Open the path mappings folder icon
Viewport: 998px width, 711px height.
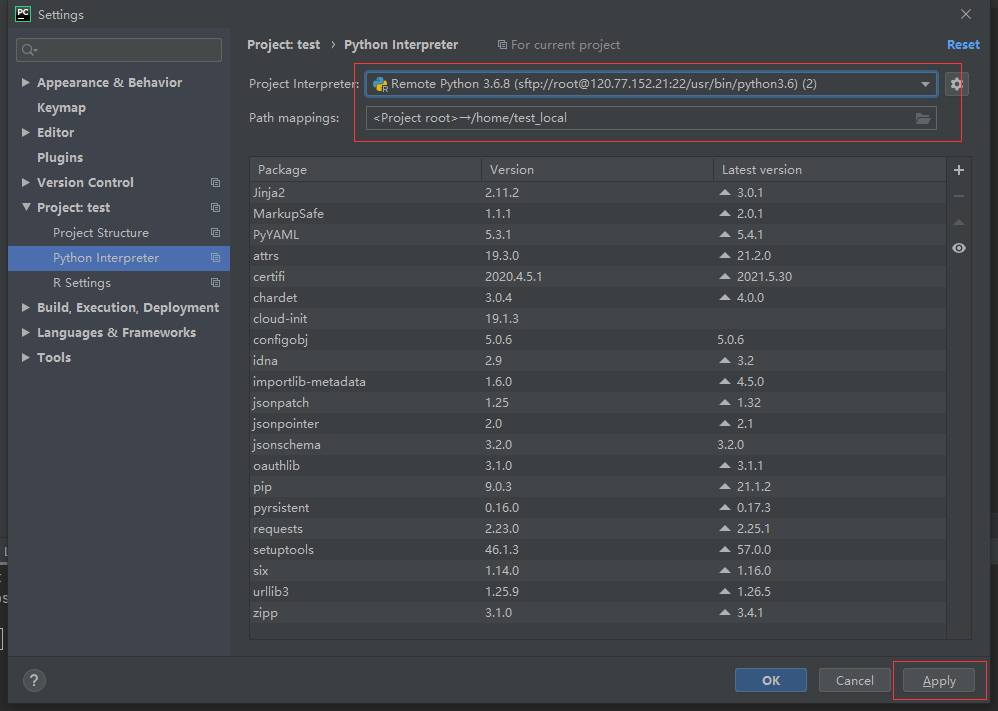pos(923,118)
